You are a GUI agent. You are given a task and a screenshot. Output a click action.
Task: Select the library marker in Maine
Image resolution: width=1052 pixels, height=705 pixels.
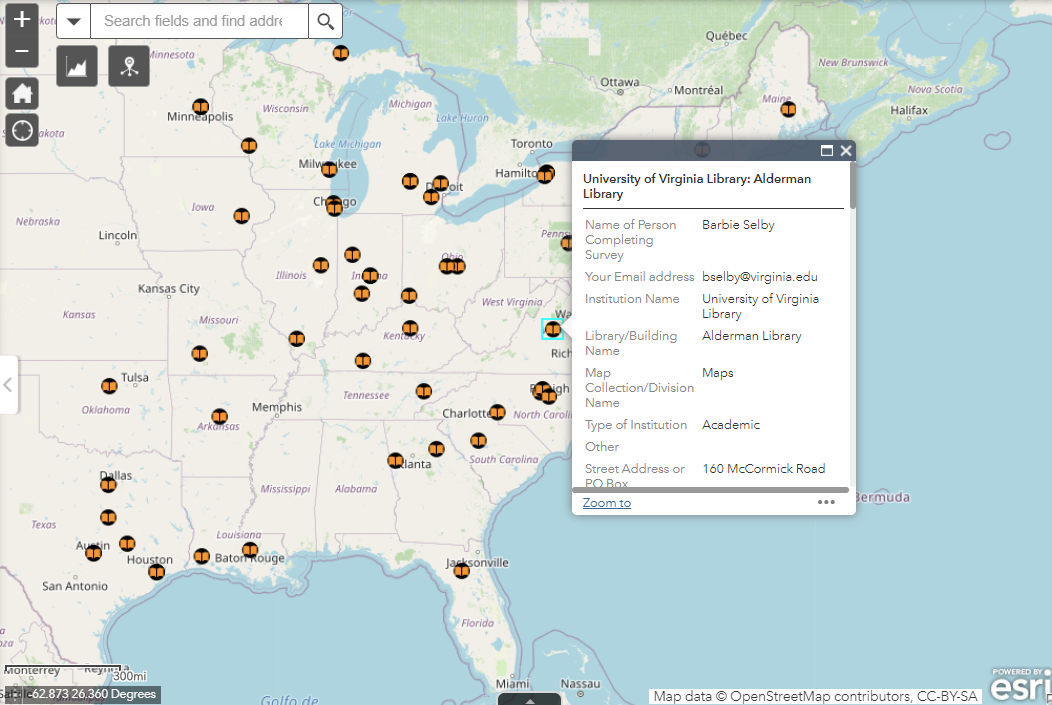788,109
